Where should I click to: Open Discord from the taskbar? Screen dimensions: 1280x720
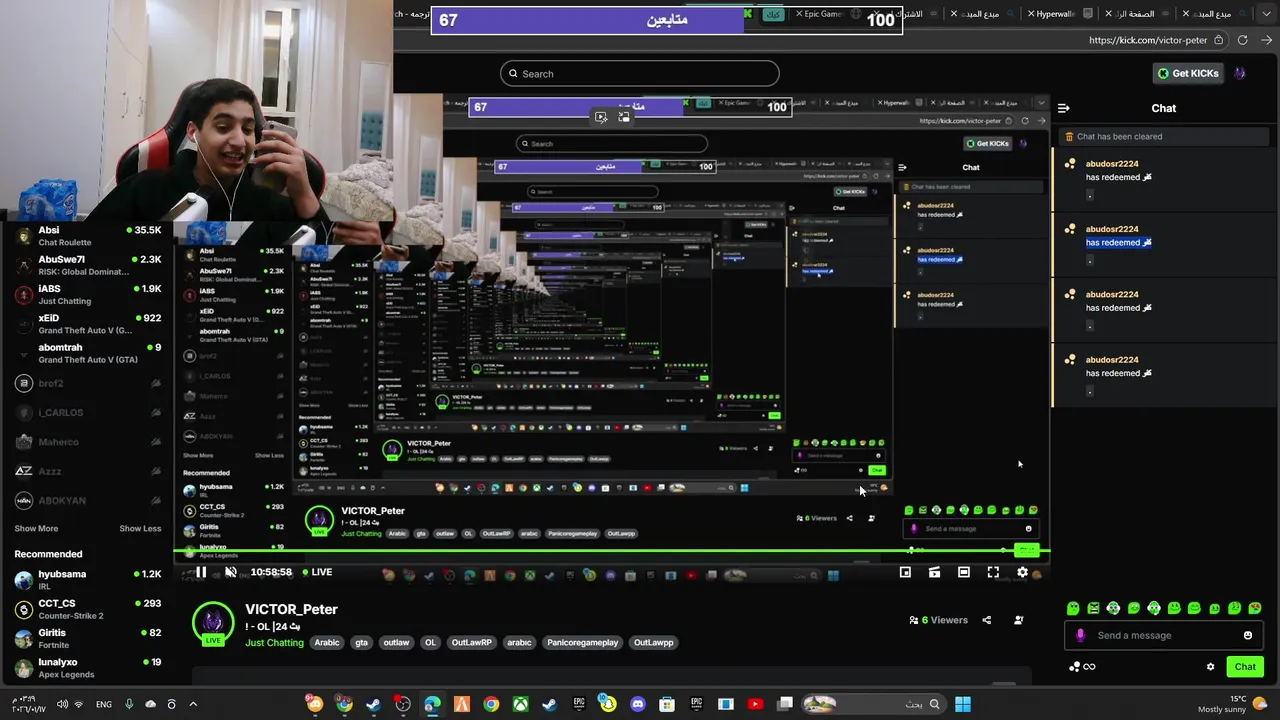point(638,704)
